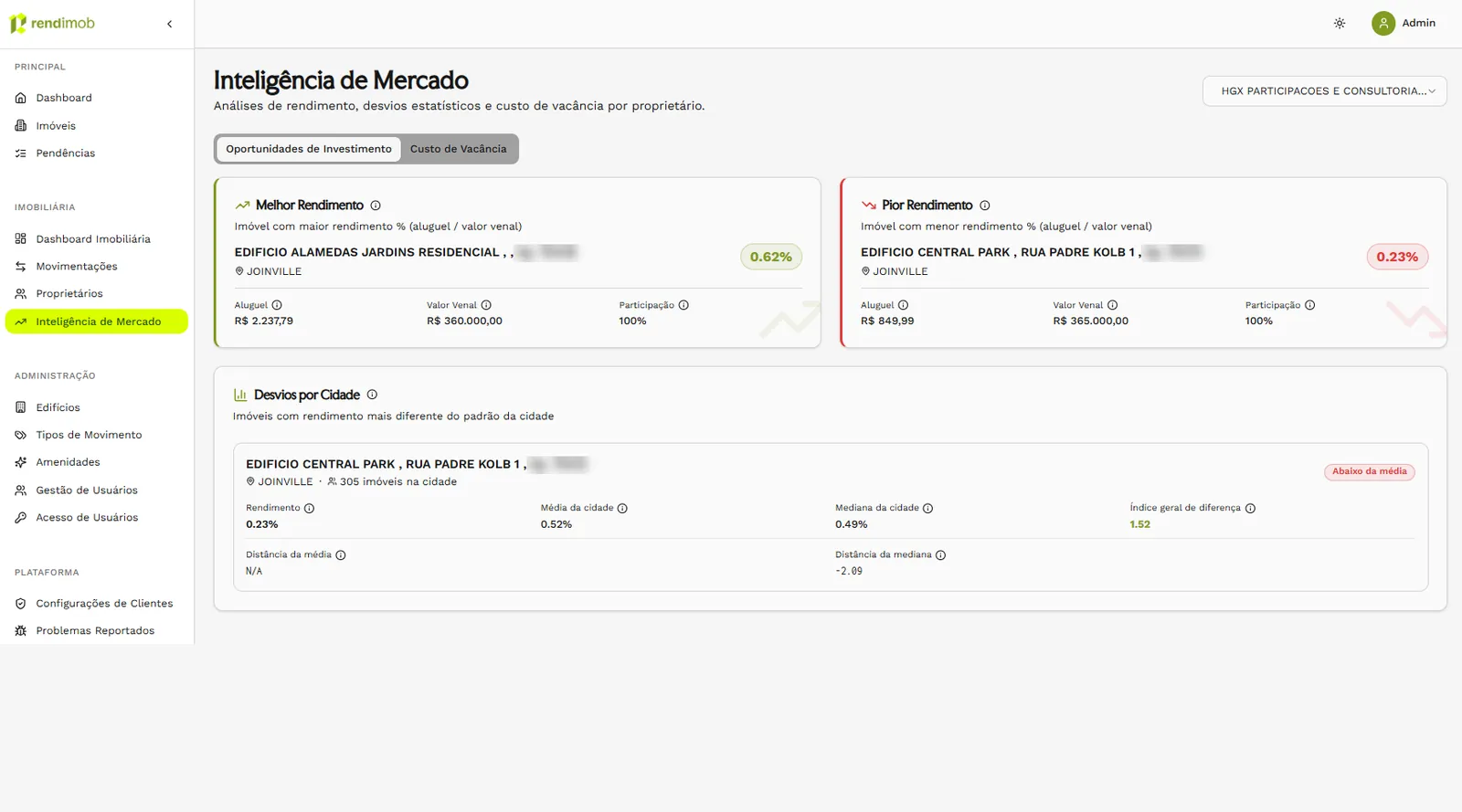Click the rendimob logo
The image size is (1462, 812).
pos(52,24)
